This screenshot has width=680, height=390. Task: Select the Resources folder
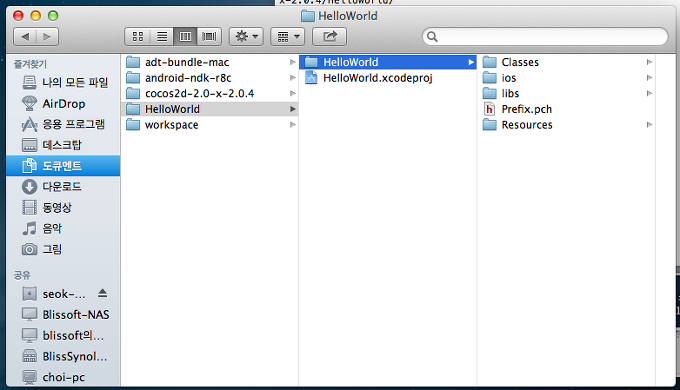(x=566, y=125)
